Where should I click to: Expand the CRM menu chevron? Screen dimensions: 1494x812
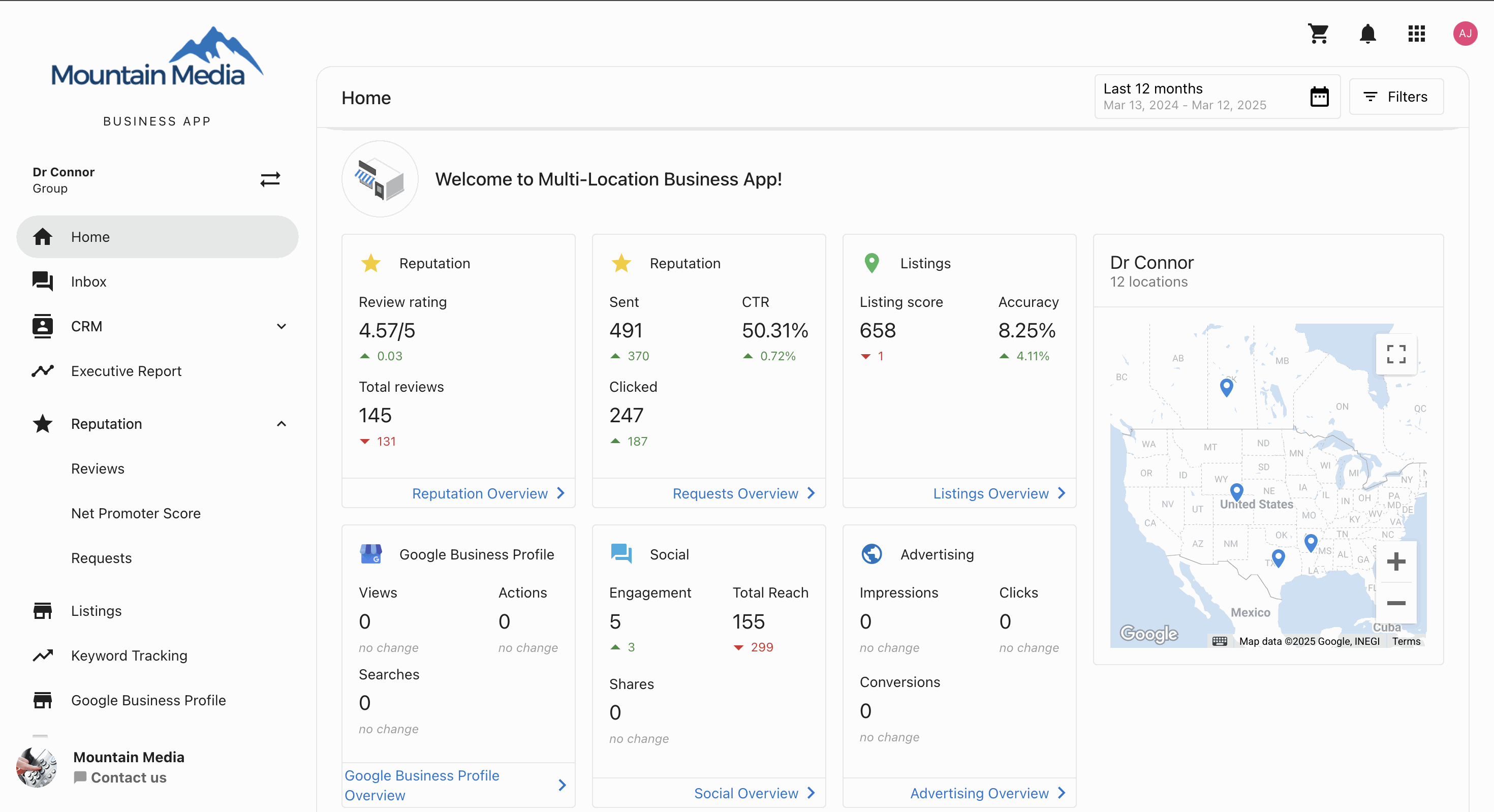tap(282, 326)
